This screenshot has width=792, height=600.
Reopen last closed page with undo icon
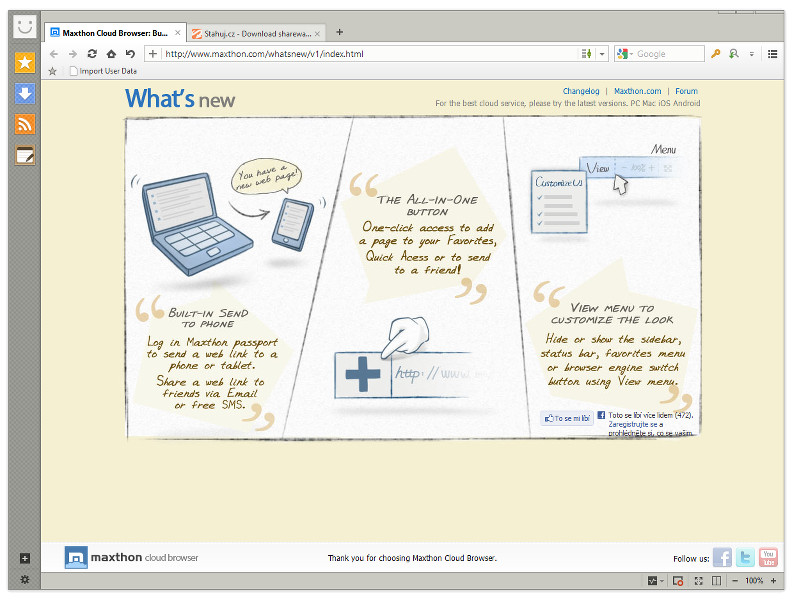pos(130,54)
